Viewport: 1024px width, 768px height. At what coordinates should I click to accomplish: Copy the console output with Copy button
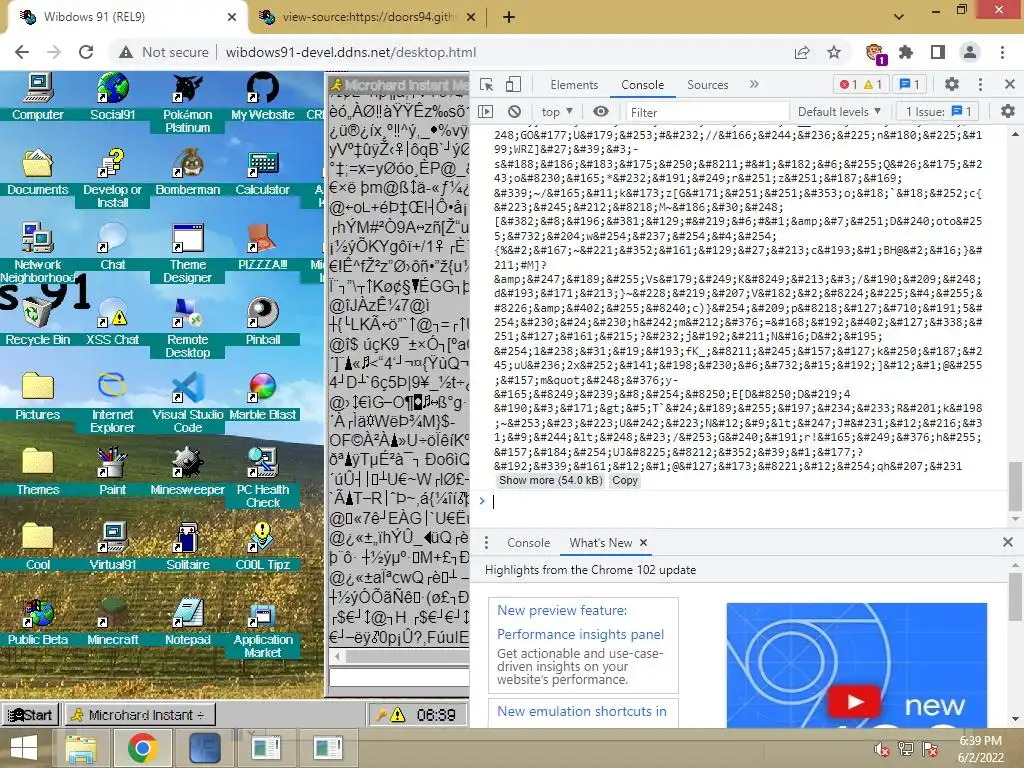point(624,481)
